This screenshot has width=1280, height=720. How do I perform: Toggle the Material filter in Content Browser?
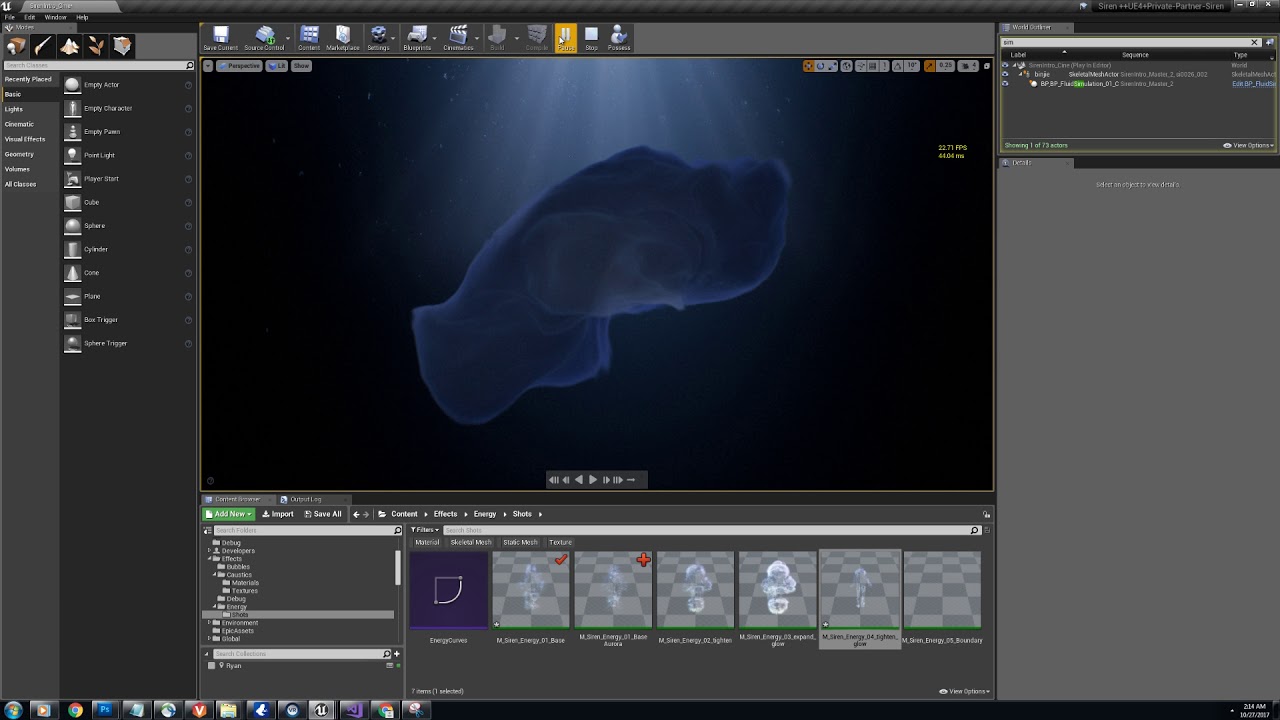click(x=427, y=542)
